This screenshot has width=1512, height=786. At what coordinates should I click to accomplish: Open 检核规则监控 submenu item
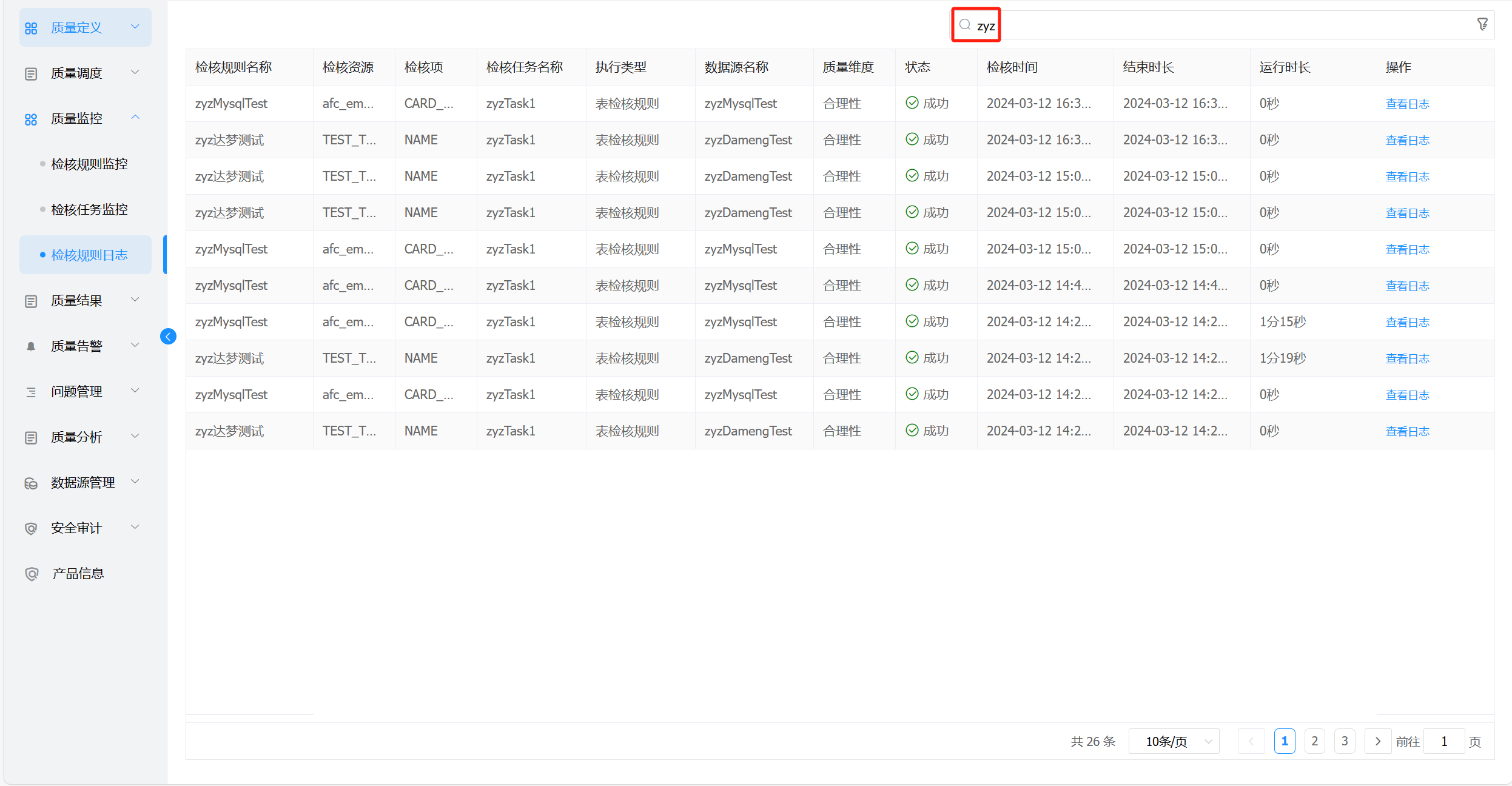tap(89, 164)
